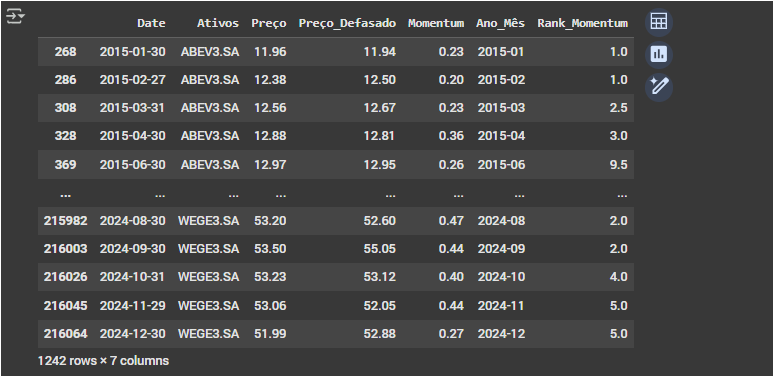774x377 pixels.
Task: Select date cell 2015-03-31
Action: [132, 108]
